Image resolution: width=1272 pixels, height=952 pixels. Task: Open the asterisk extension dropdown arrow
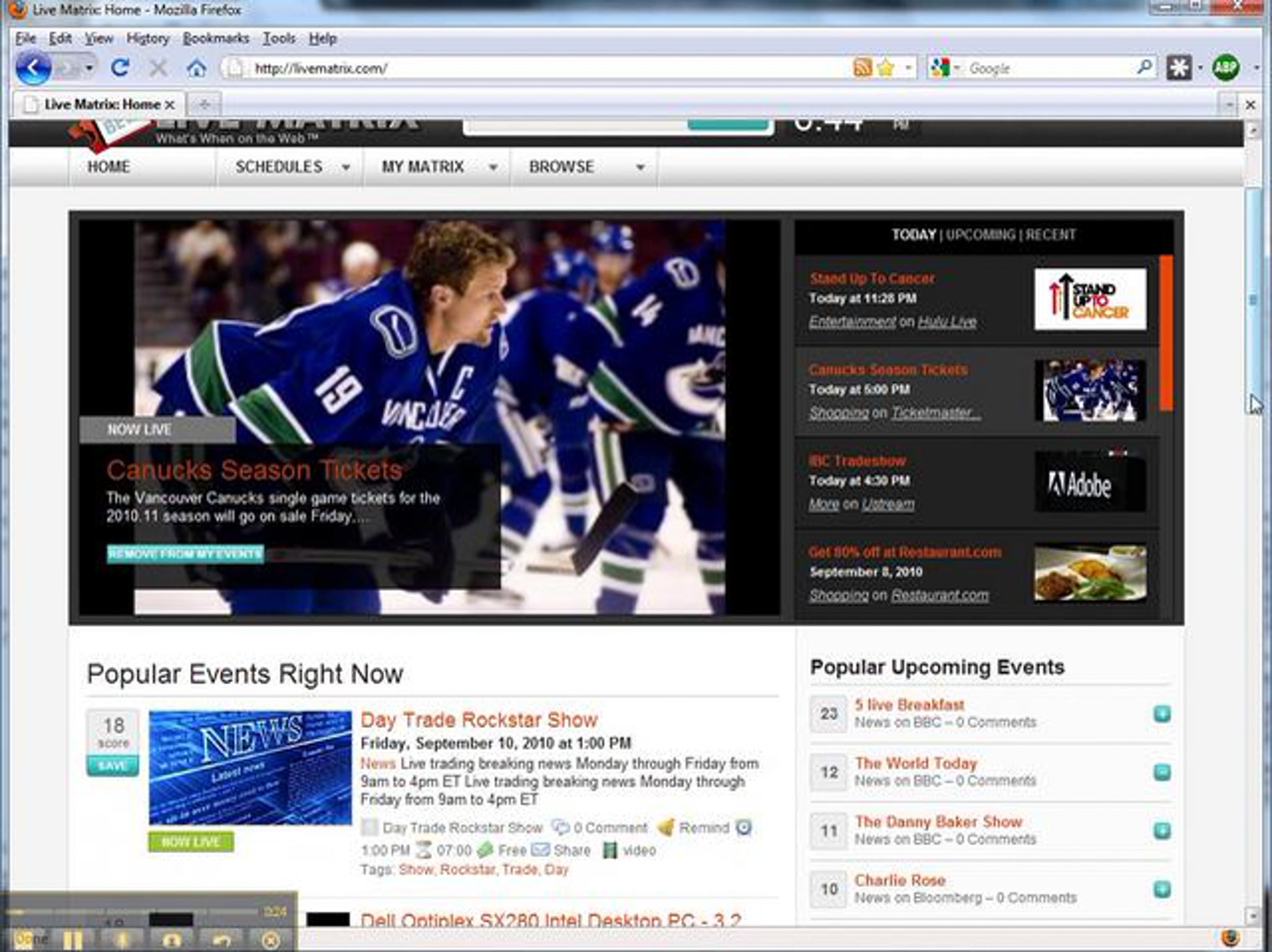point(1200,68)
